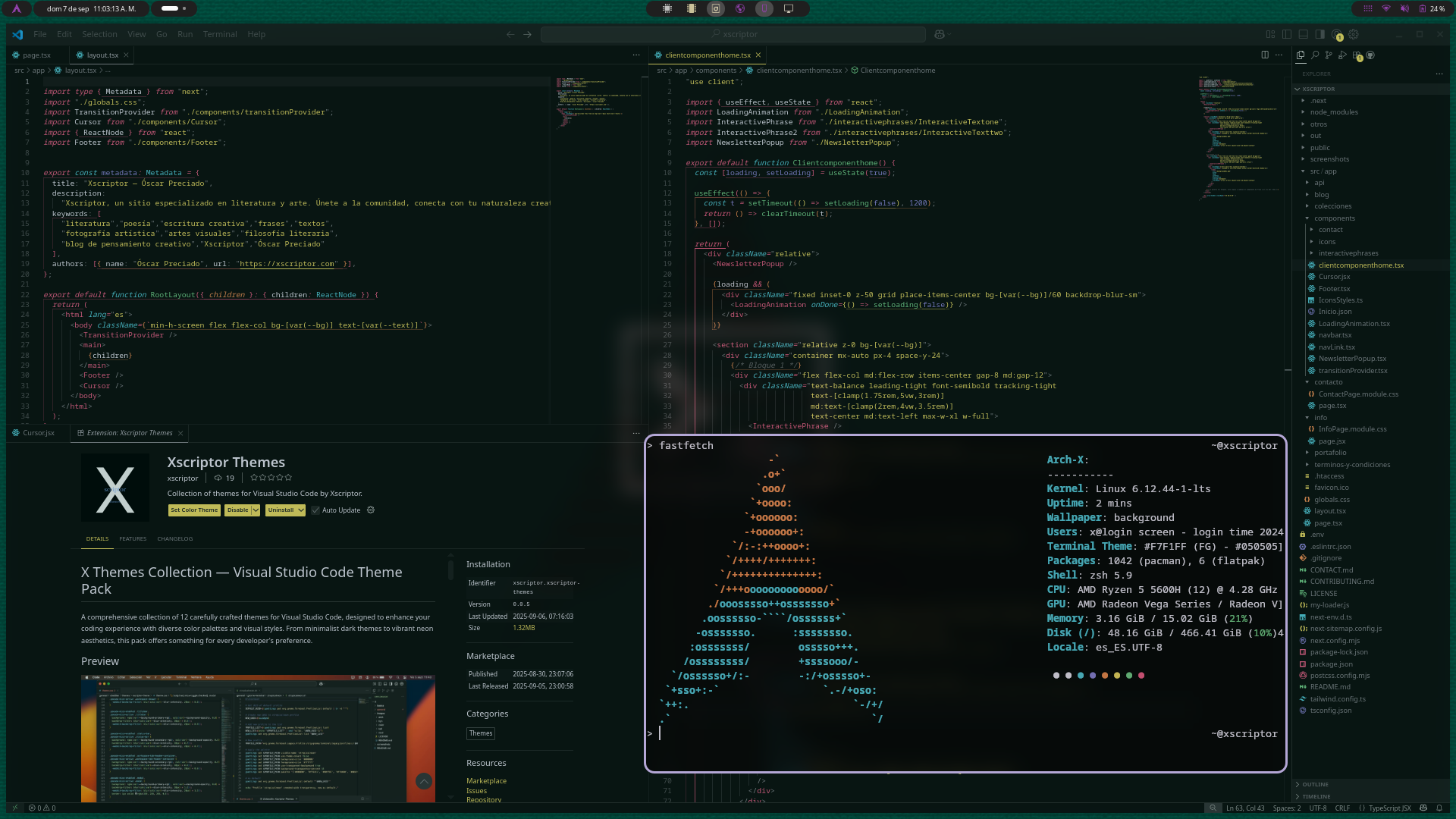Open the Manage gear in title bar
Viewport: 1456px width, 819px height.
point(1354,34)
